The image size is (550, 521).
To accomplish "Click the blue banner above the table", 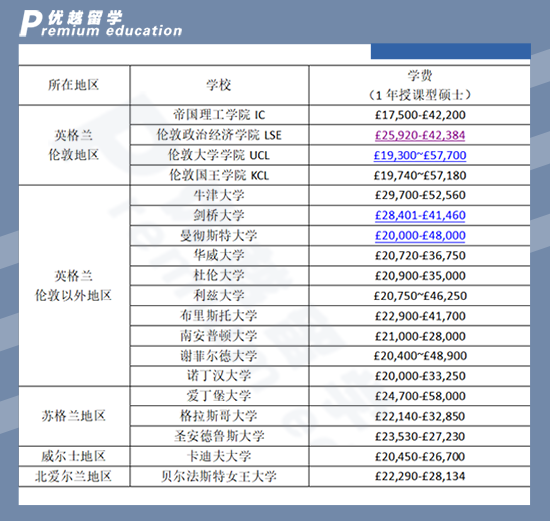I will coord(451,51).
